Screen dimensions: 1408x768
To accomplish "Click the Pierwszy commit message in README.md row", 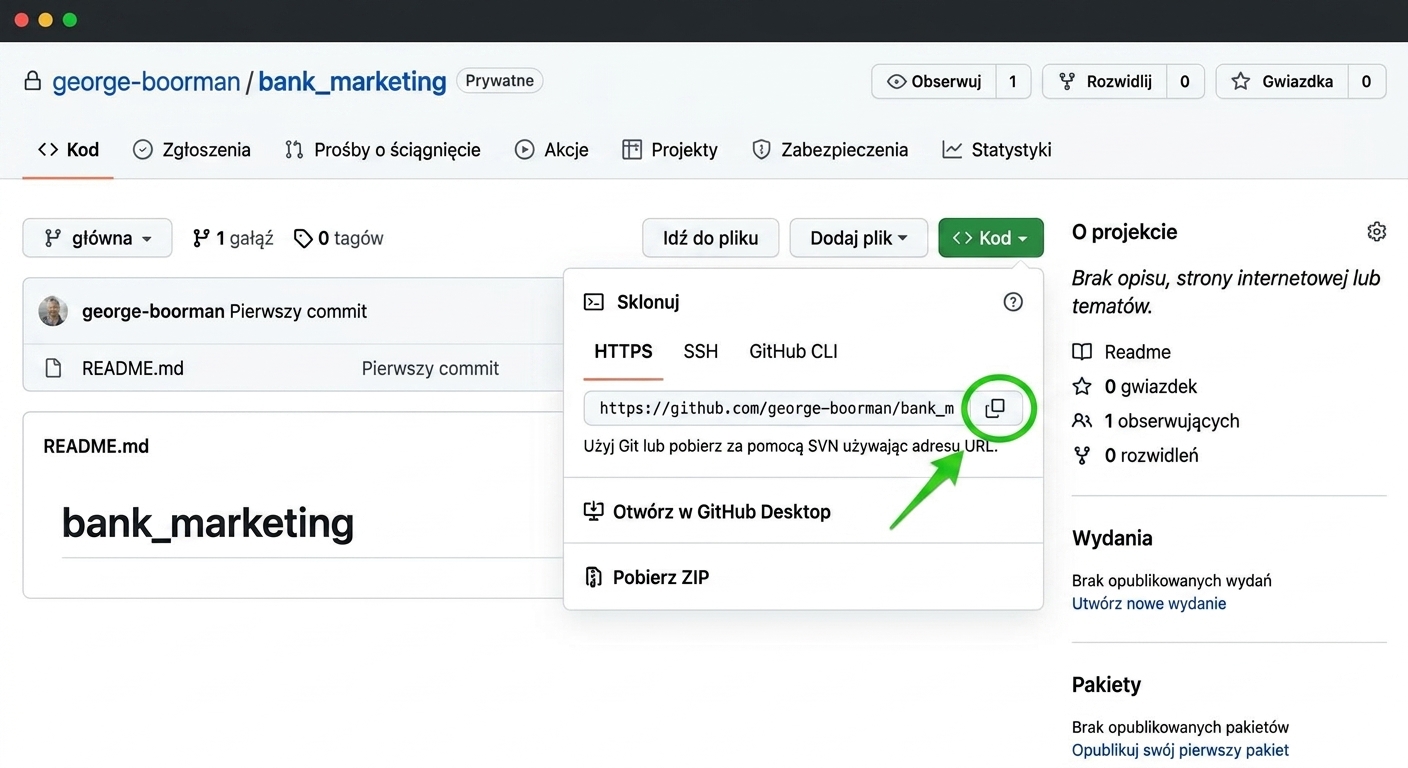I will (430, 368).
